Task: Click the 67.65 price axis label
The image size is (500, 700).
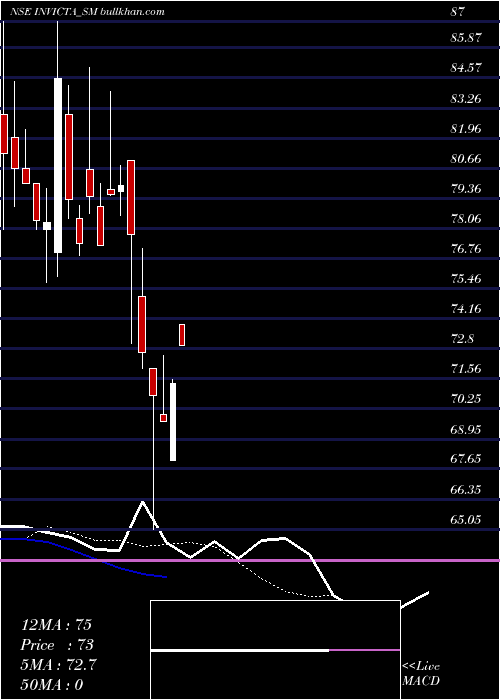Action: click(466, 459)
